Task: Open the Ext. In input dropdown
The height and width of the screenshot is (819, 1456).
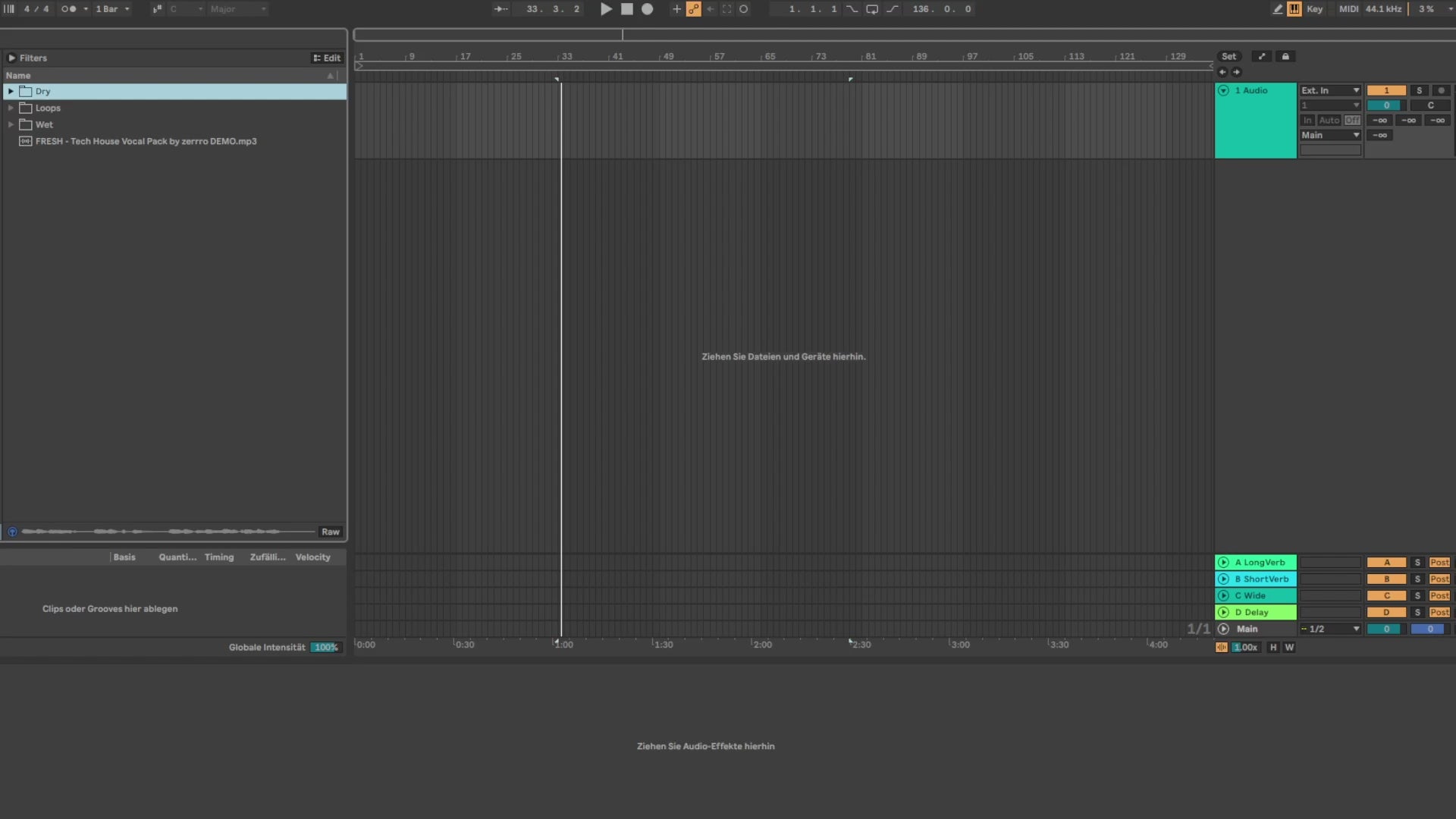Action: point(1330,90)
